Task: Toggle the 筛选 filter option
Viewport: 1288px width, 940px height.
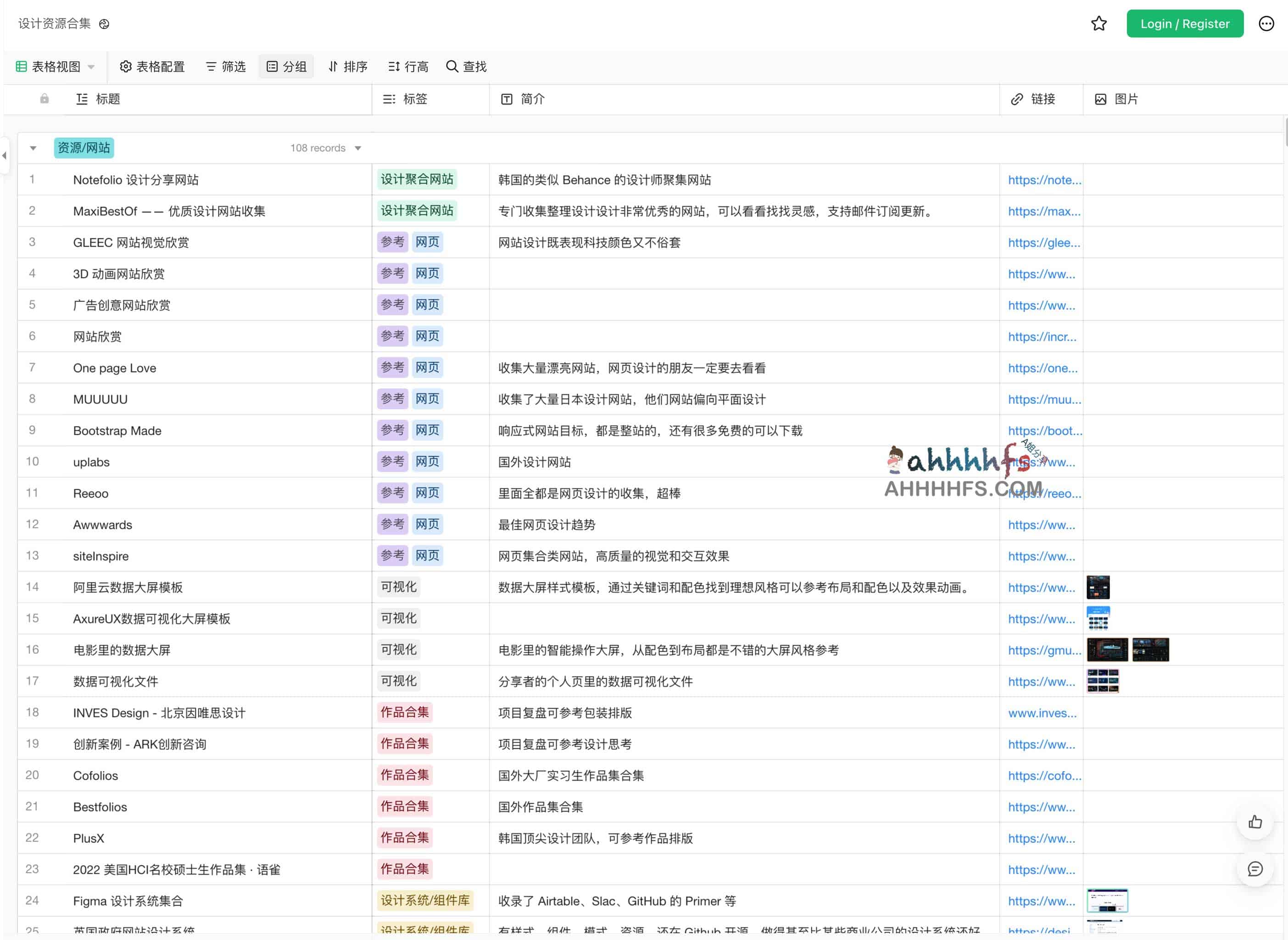Action: tap(225, 67)
